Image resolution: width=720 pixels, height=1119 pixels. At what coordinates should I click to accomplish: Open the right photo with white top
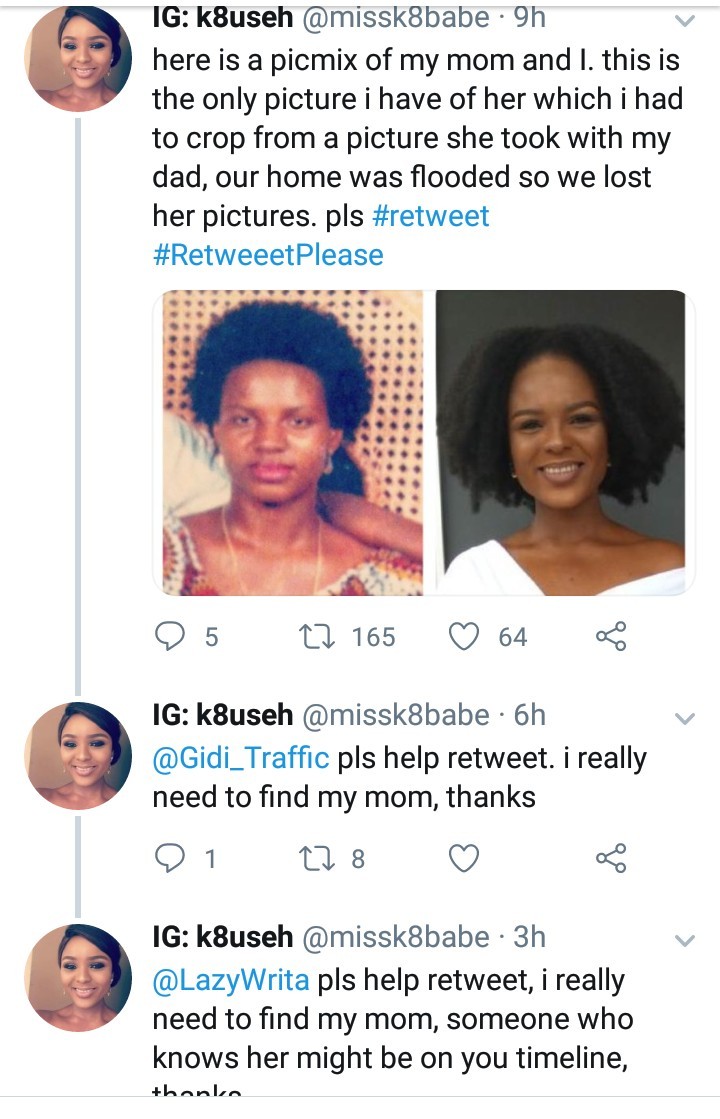pos(561,443)
